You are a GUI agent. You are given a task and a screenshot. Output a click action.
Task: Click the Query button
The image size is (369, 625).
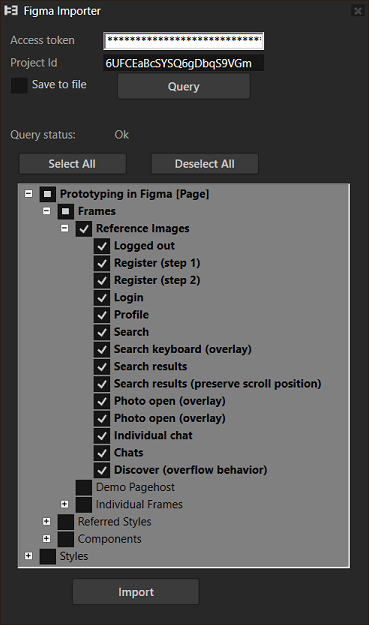tap(184, 86)
